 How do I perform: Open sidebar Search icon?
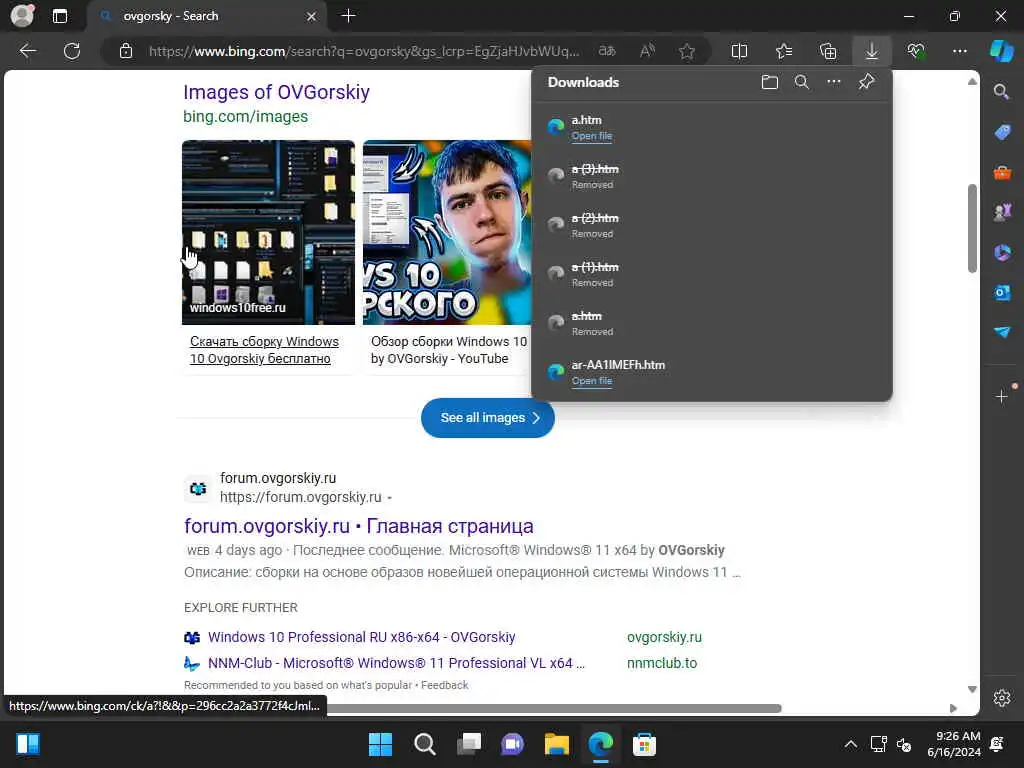click(1001, 91)
